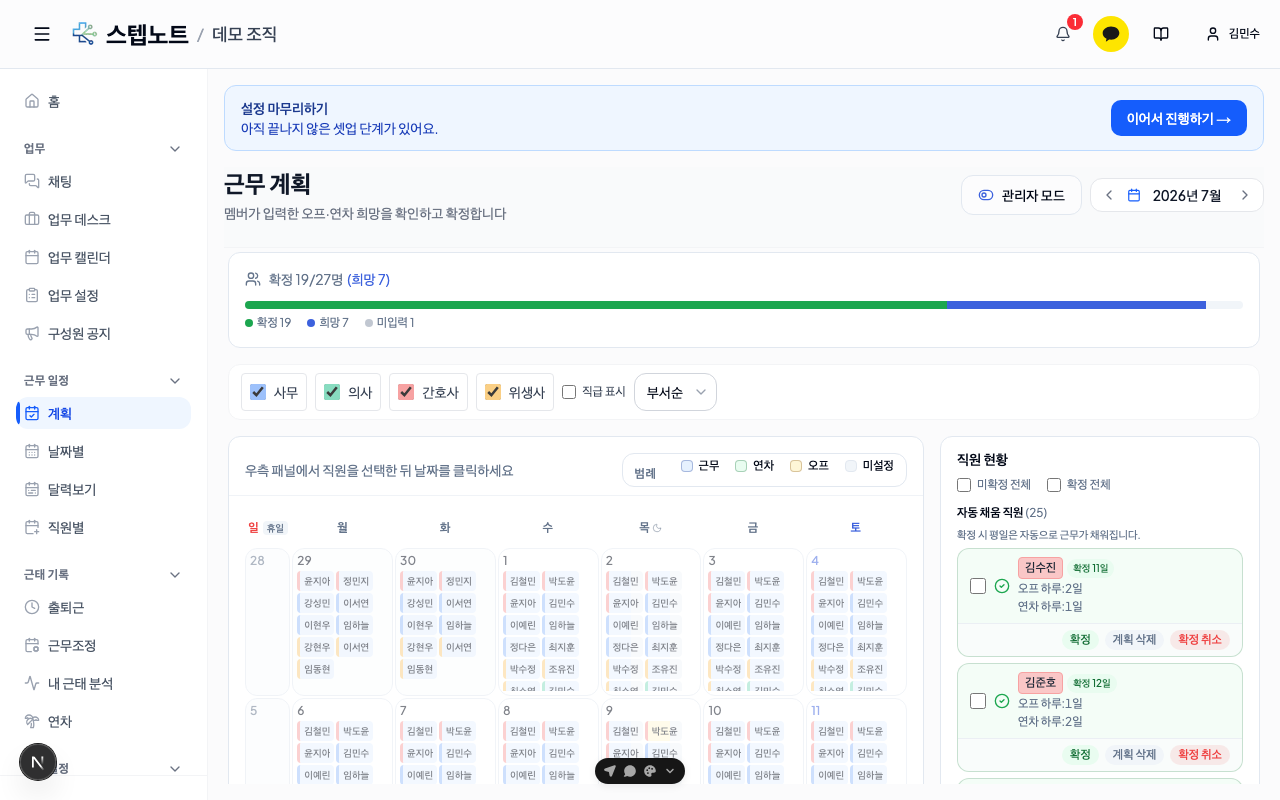Click the 날짜별 calendar grid icon
The width and height of the screenshot is (1280, 800).
pyautogui.click(x=32, y=451)
